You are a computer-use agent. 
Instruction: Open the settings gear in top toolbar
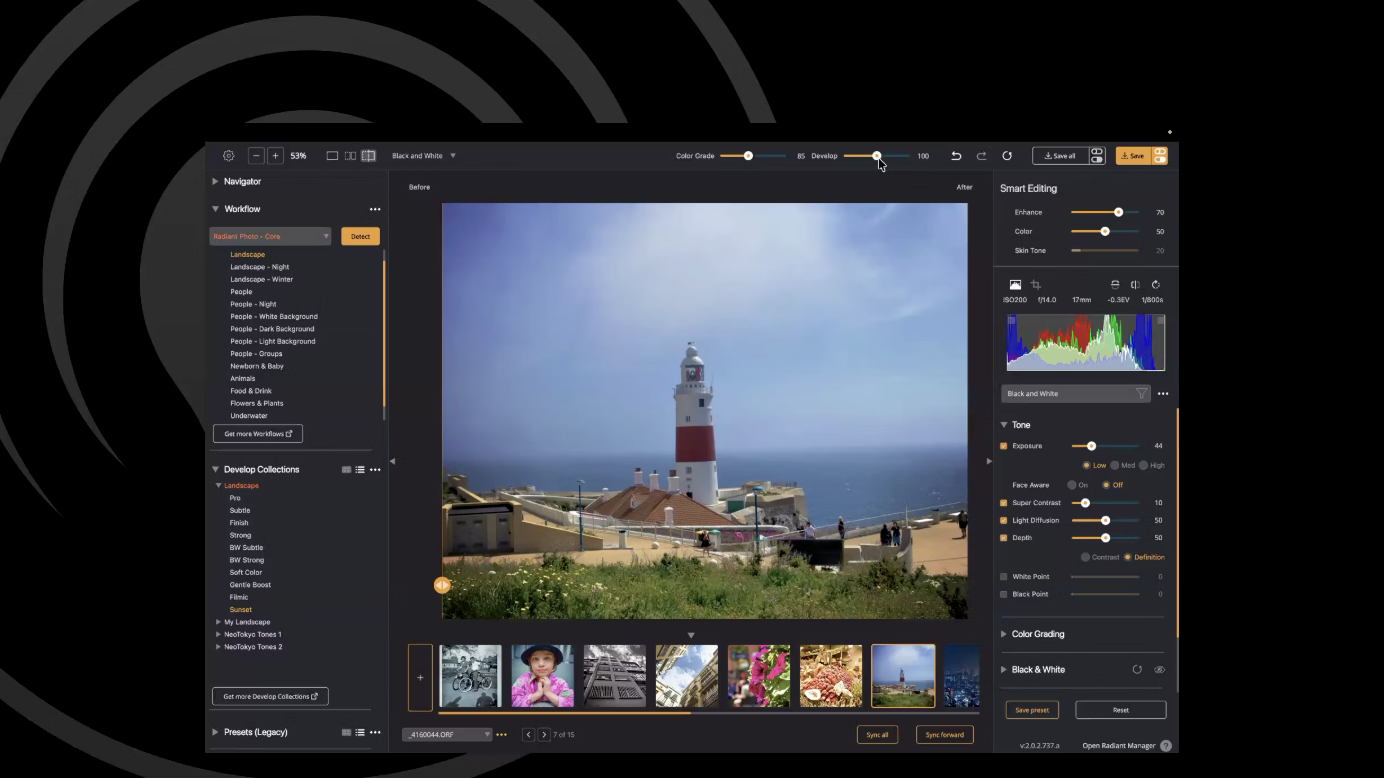point(228,156)
